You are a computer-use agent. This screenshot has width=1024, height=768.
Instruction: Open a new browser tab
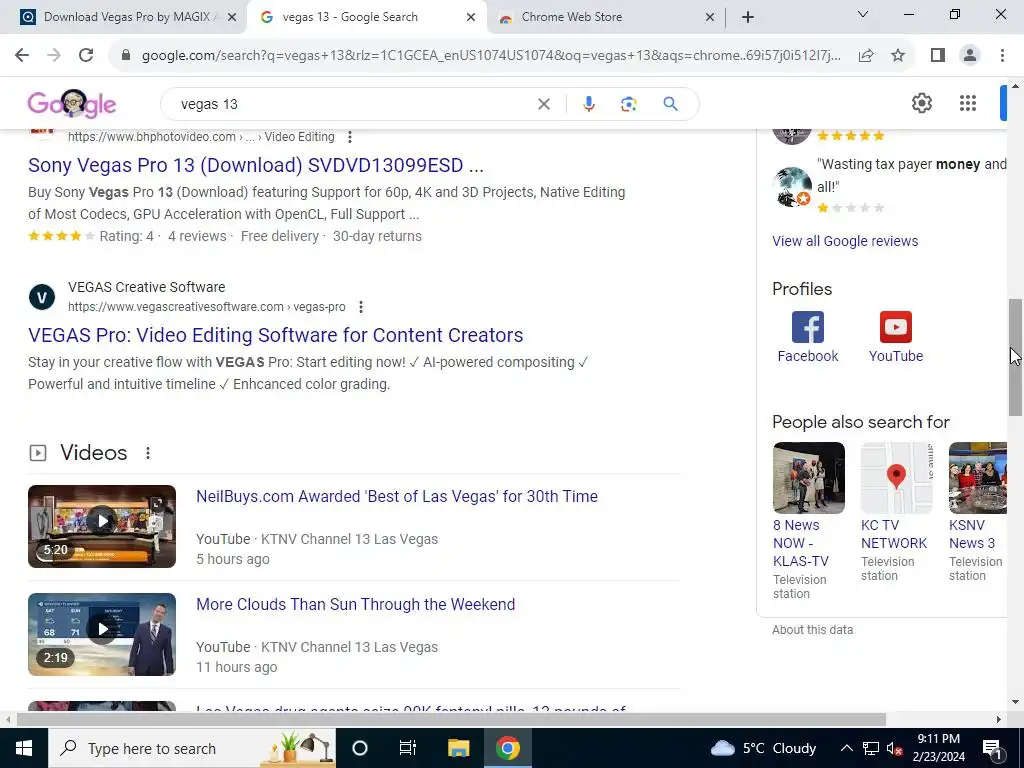coord(748,18)
